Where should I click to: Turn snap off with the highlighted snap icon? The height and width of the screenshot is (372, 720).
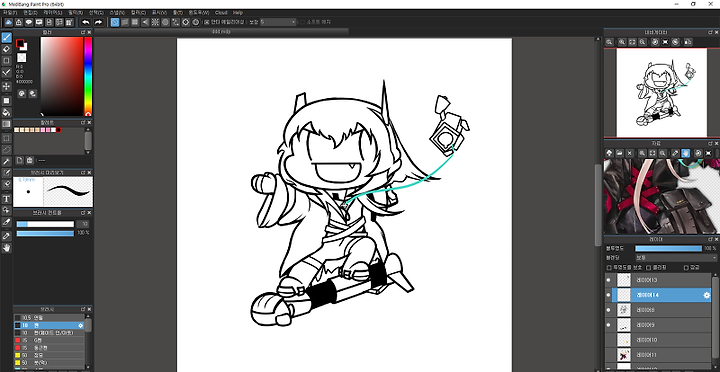(115, 22)
